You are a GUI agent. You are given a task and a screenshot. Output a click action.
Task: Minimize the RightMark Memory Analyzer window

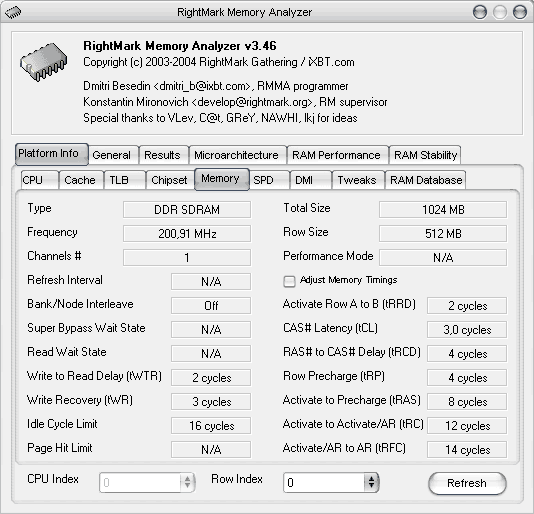(480, 13)
